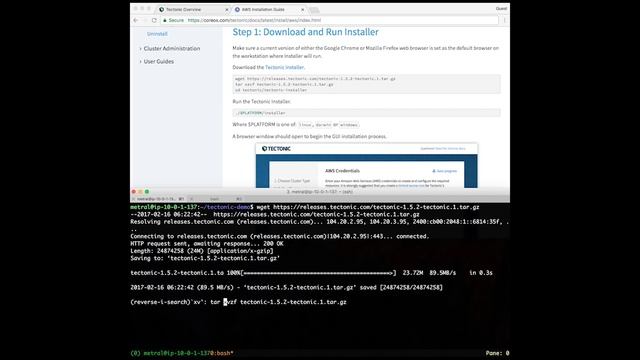Click the download progress bar line
This screenshot has height=360, width=640.
tap(311, 273)
